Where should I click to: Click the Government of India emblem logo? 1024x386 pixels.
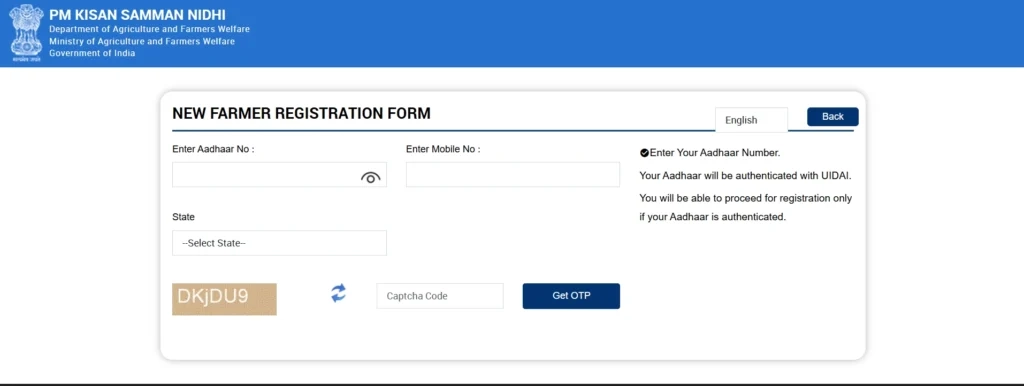pyautogui.click(x=26, y=33)
